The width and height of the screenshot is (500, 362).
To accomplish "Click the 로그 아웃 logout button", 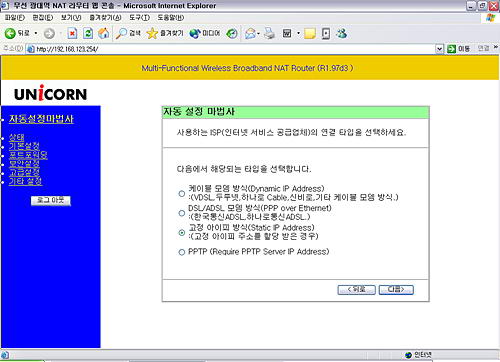I will pos(51,200).
